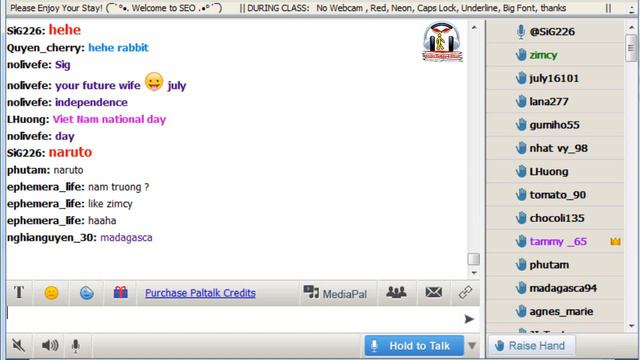Click the raised hand icon beside chocoli135
This screenshot has height=360, width=640.
coord(520,218)
